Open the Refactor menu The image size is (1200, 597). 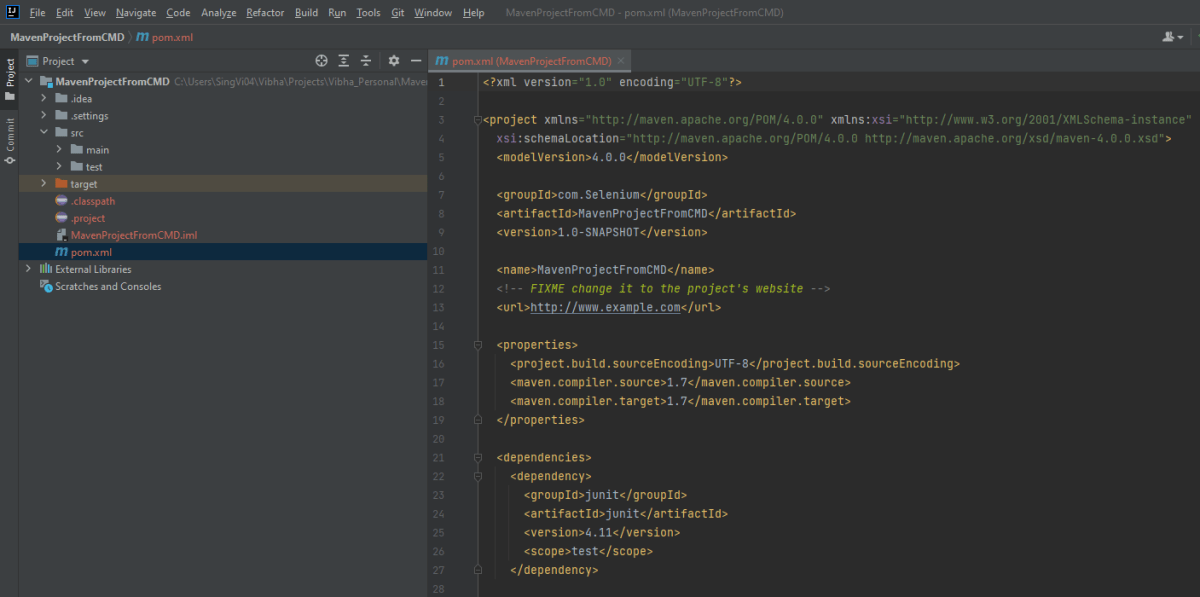pos(265,13)
